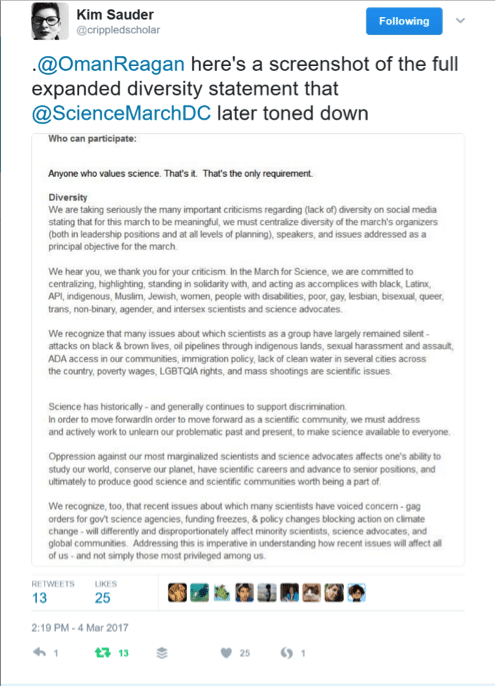Open Kim Sauder's profile avatar
Image resolution: width=496 pixels, height=687 pixels.
coord(50,21)
